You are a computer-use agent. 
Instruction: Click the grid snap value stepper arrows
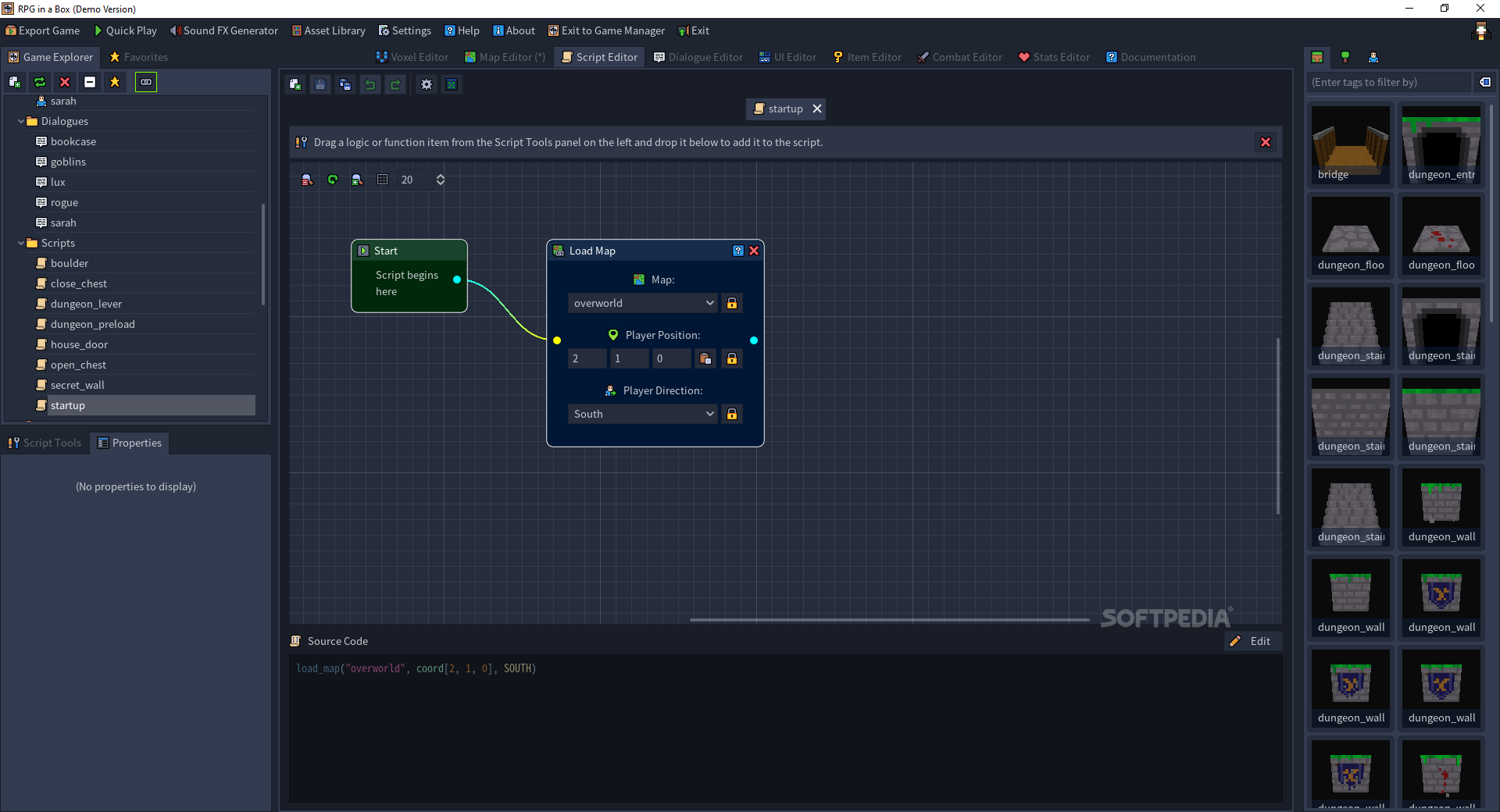tap(441, 180)
